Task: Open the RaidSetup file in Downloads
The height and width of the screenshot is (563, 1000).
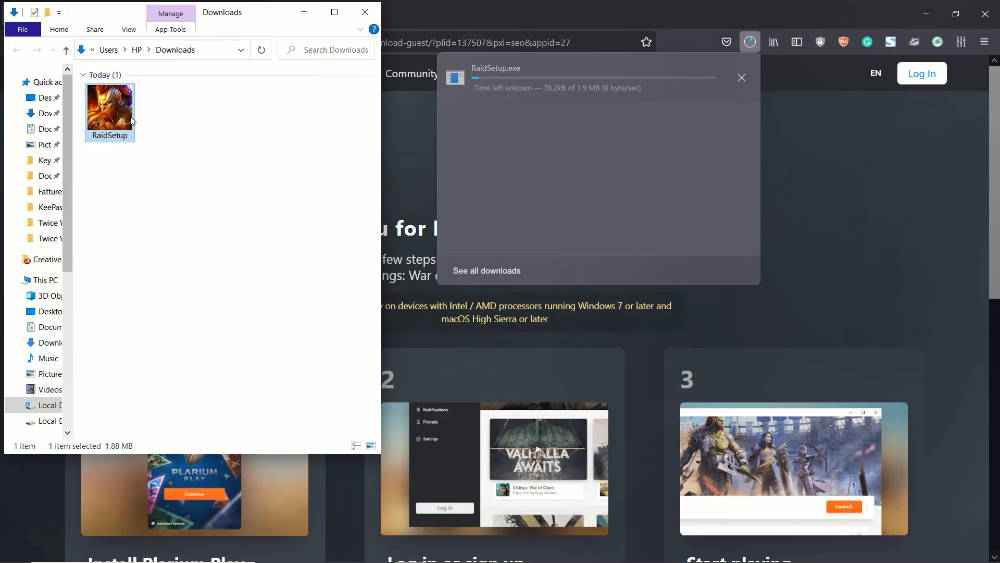Action: pos(110,112)
